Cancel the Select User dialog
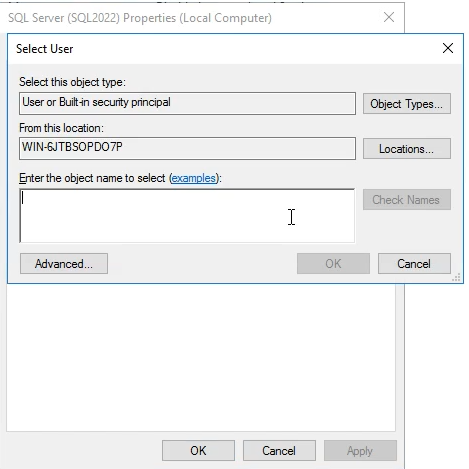Screen dimensions: 469x469 414,264
